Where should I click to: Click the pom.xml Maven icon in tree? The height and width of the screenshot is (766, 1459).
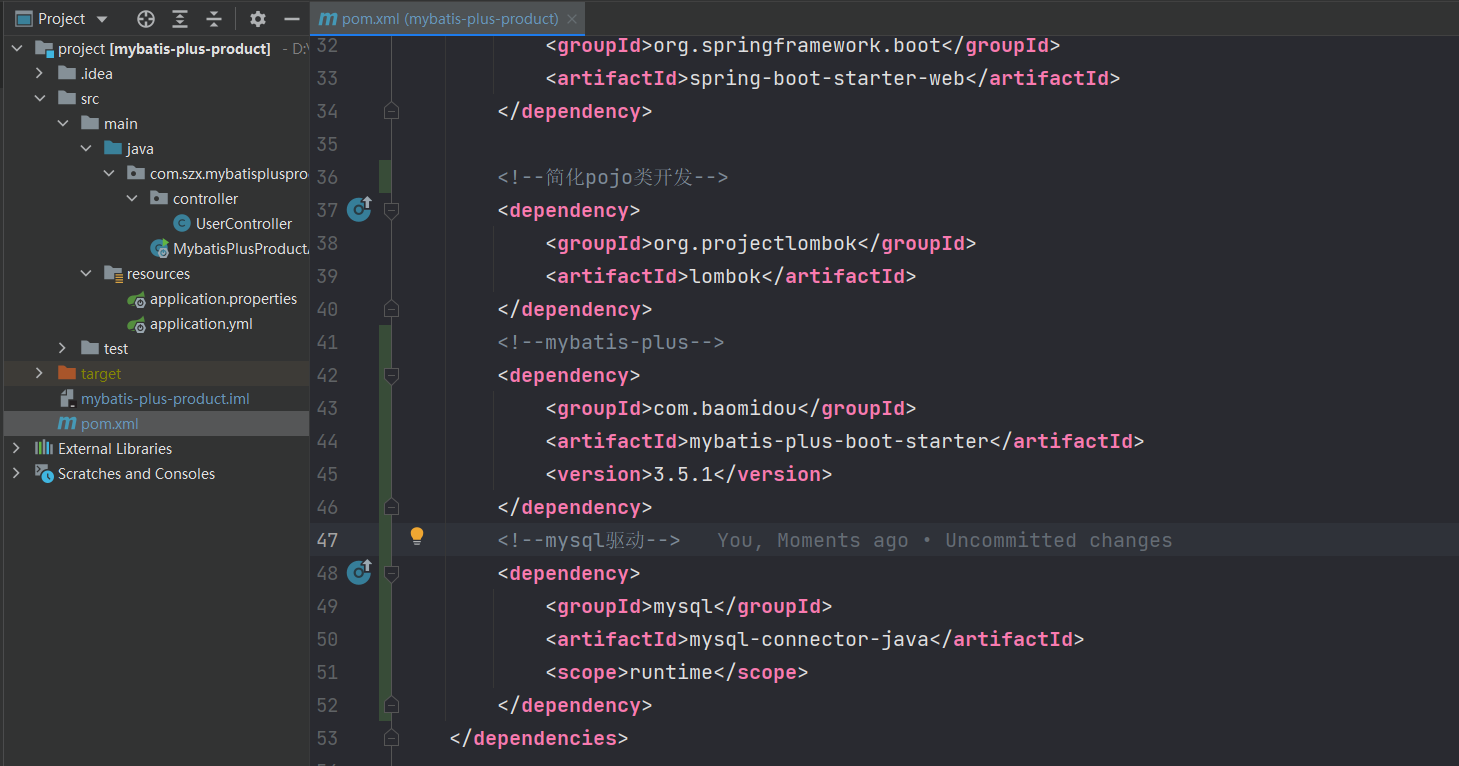click(x=67, y=423)
